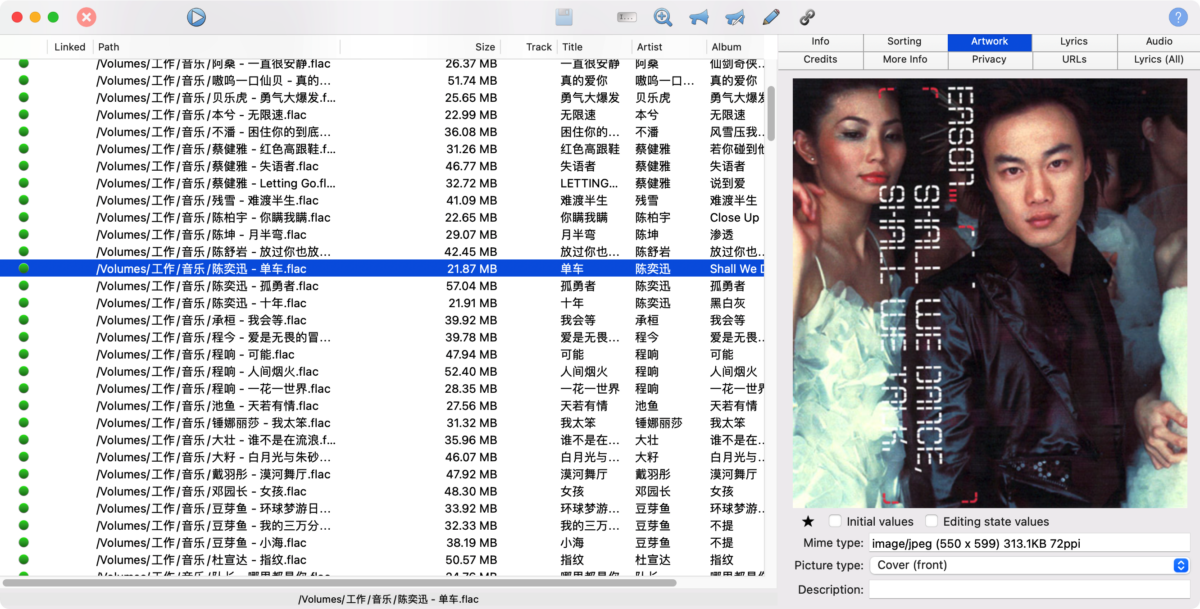Click the artist cell 残雪
Image resolution: width=1200 pixels, height=609 pixels.
647,200
